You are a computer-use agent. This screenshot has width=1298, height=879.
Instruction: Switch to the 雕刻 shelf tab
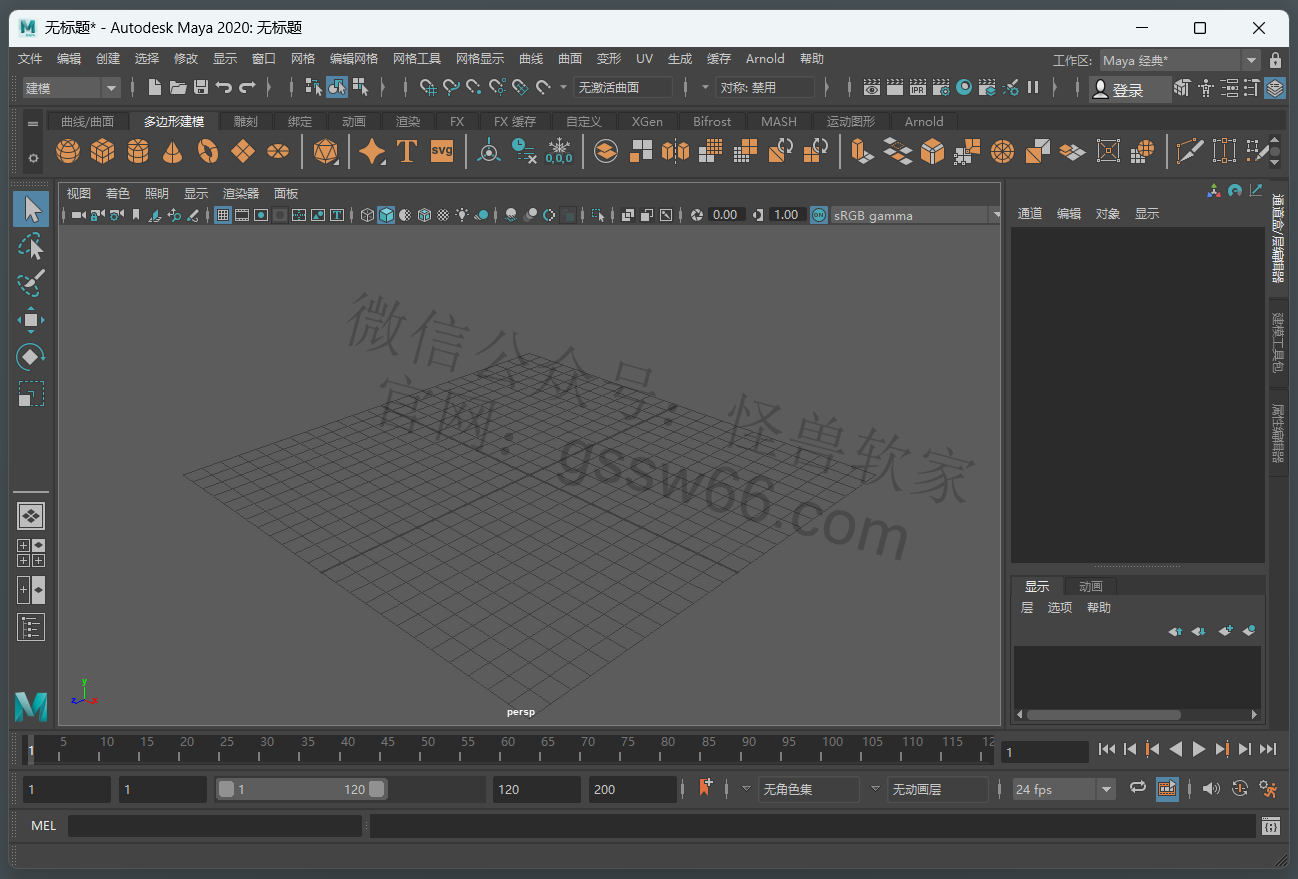click(245, 122)
